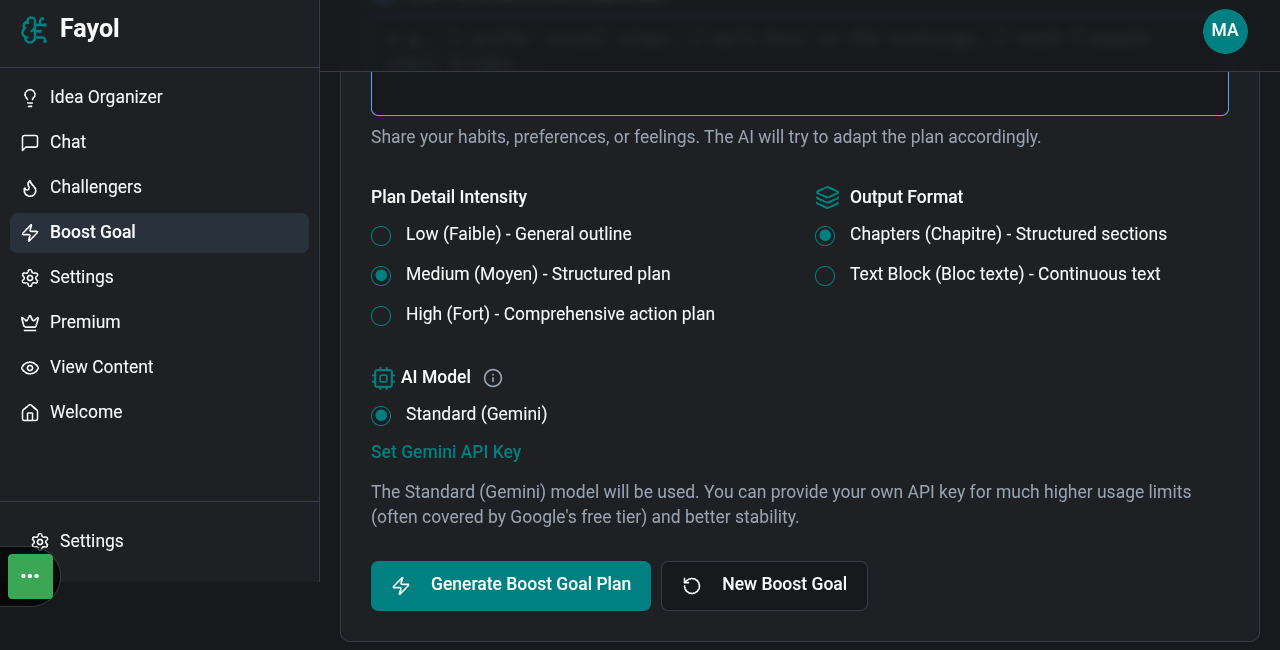Click the Idea Organizer lightbulb icon
Viewport: 1280px width, 650px height.
30,97
